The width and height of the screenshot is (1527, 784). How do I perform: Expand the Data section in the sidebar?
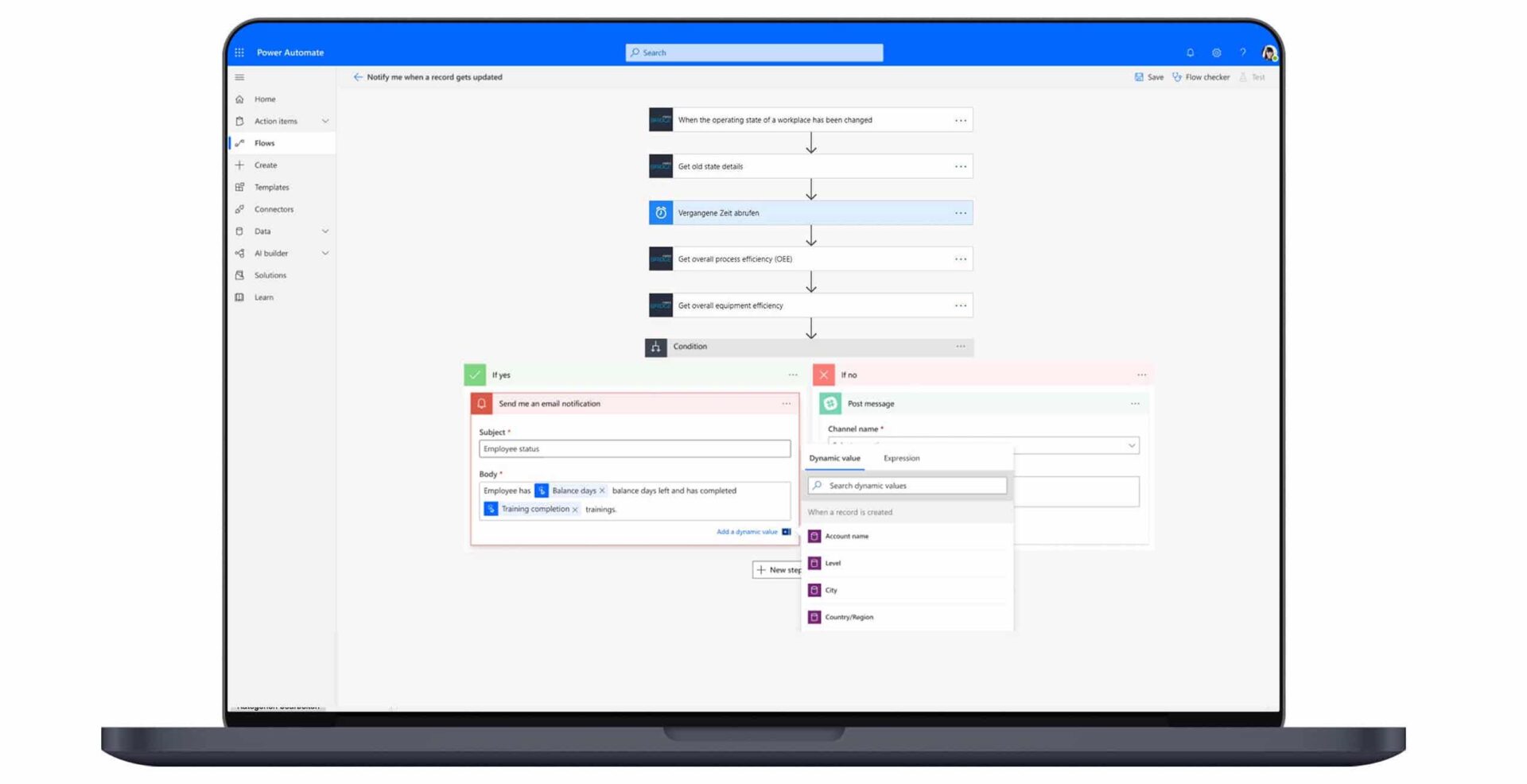324,231
